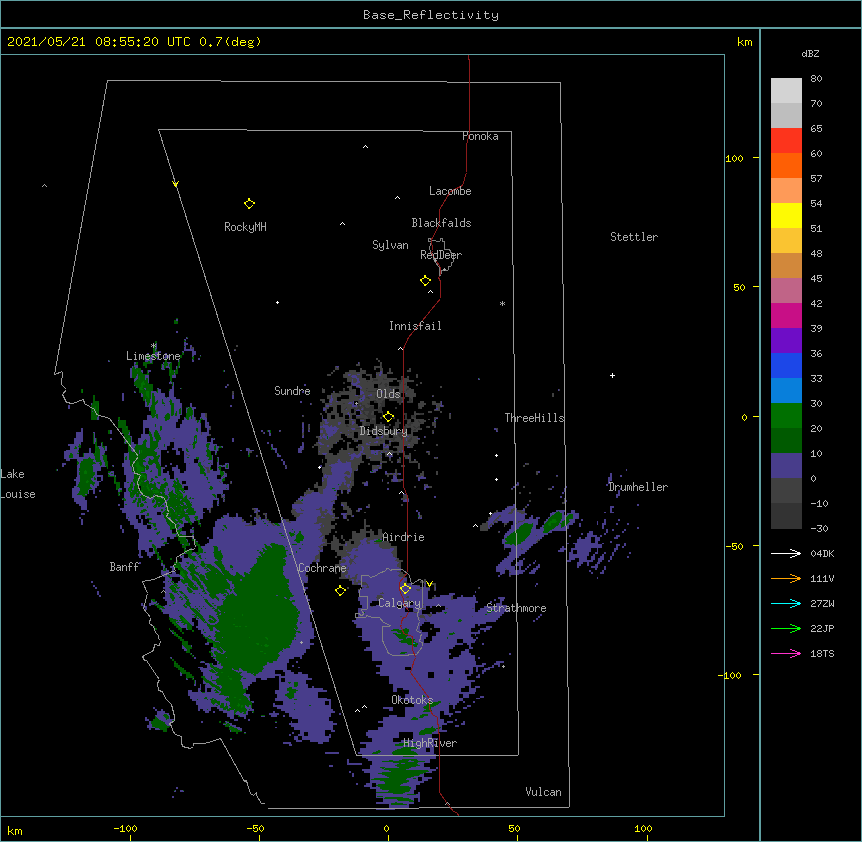Click the Innisfail label
The width and height of the screenshot is (862, 842).
click(415, 326)
